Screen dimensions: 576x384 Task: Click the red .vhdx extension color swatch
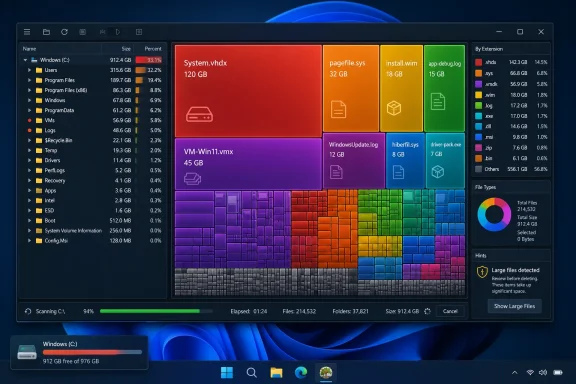(x=478, y=62)
